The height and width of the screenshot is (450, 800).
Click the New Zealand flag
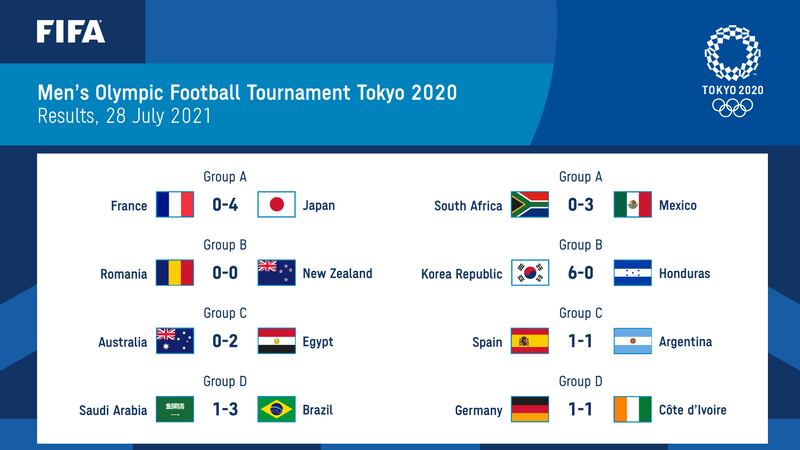pos(277,272)
